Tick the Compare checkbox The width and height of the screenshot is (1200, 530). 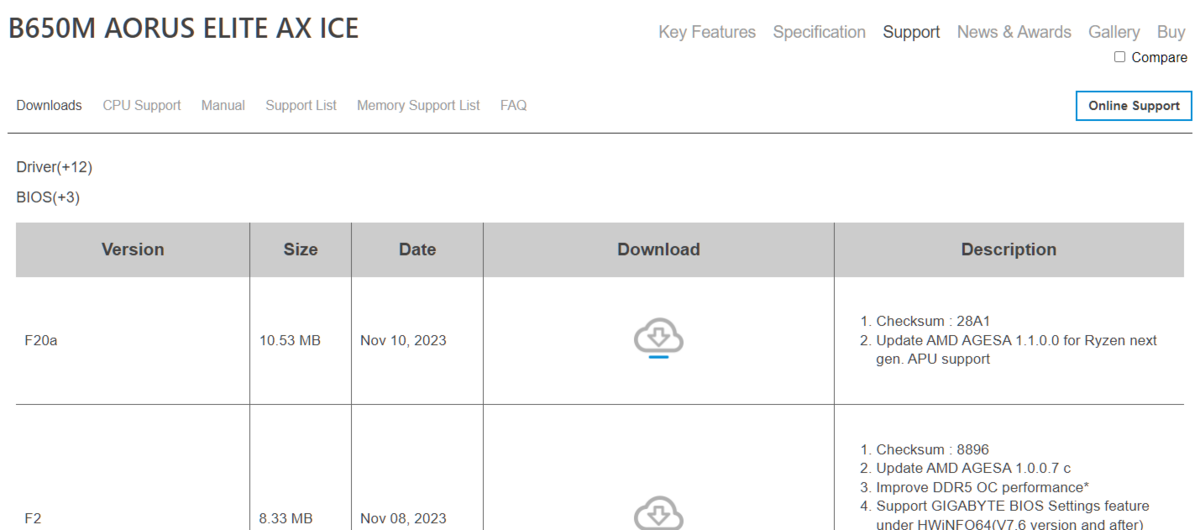(x=1120, y=57)
